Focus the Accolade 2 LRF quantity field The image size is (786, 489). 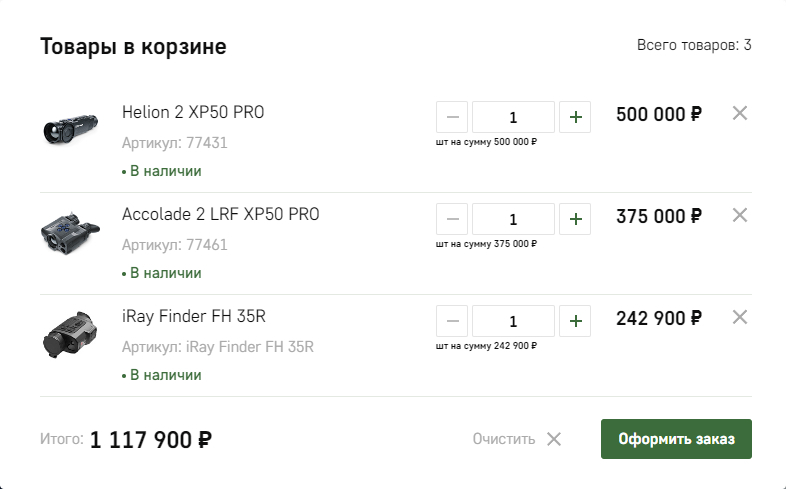pyautogui.click(x=513, y=219)
